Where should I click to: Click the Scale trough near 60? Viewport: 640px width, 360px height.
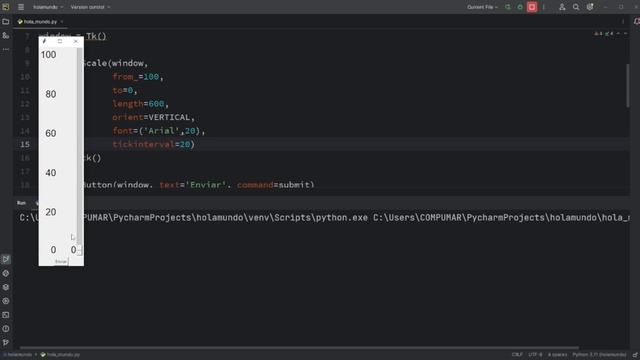point(80,133)
